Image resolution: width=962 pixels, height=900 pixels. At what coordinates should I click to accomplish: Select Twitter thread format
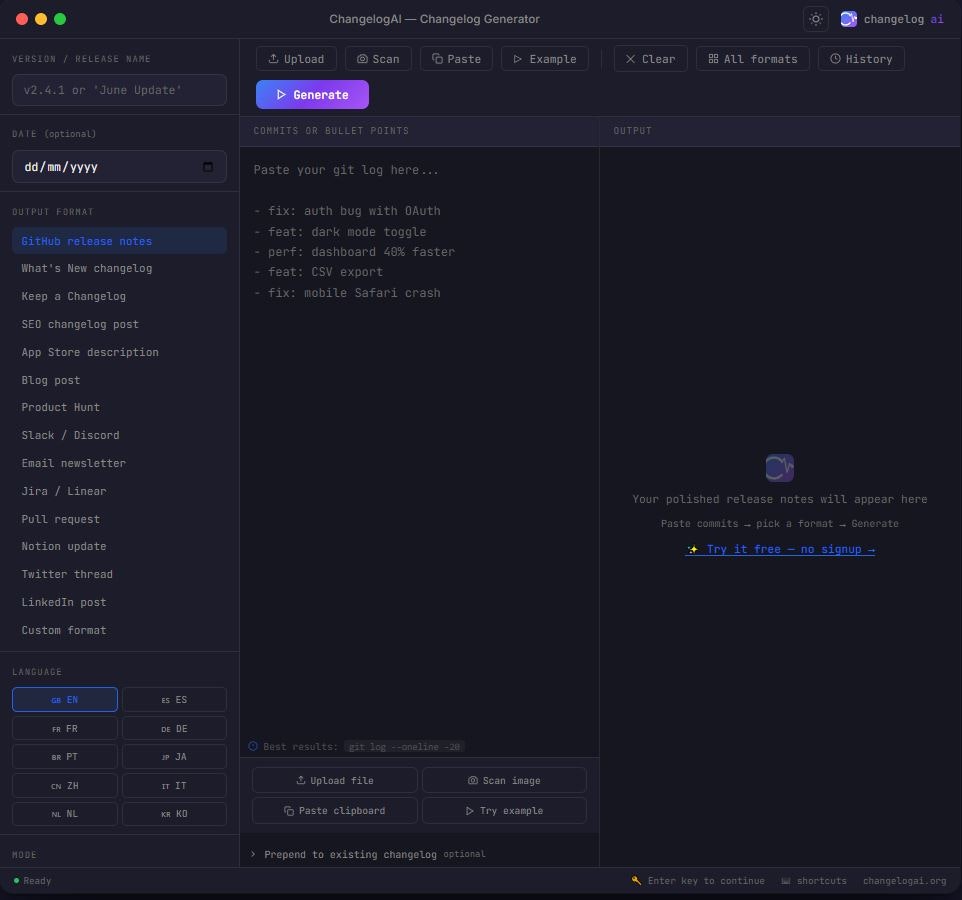(119, 574)
